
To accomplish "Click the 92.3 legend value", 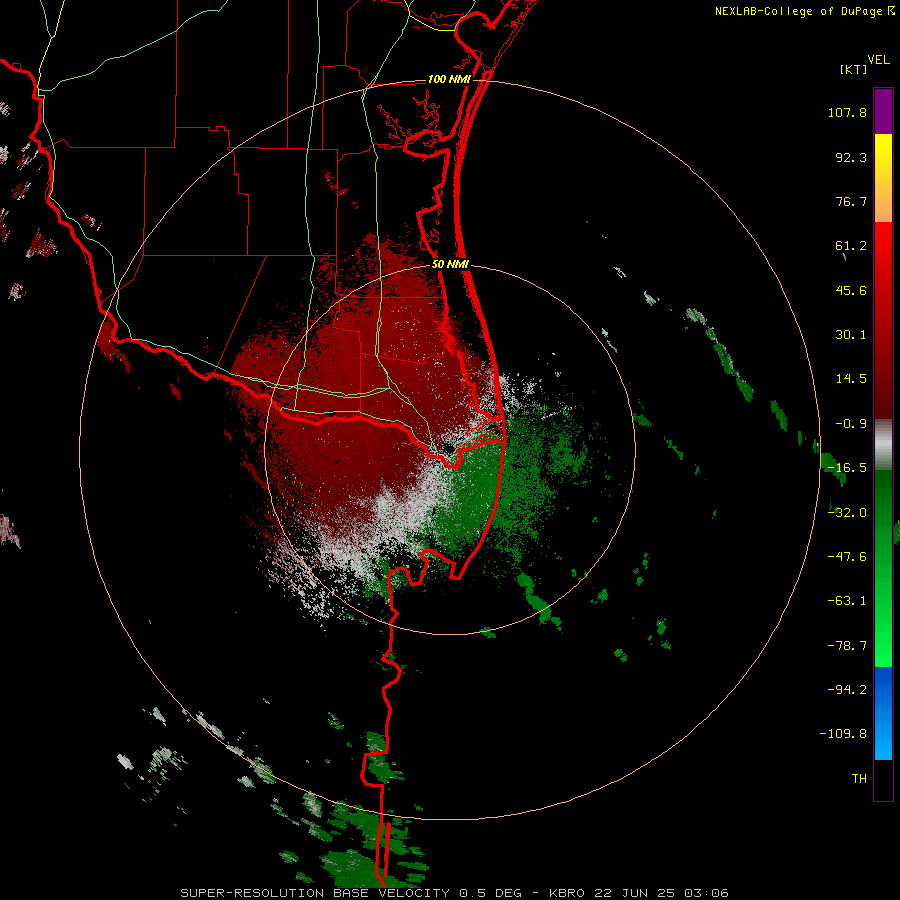I will (x=851, y=157).
